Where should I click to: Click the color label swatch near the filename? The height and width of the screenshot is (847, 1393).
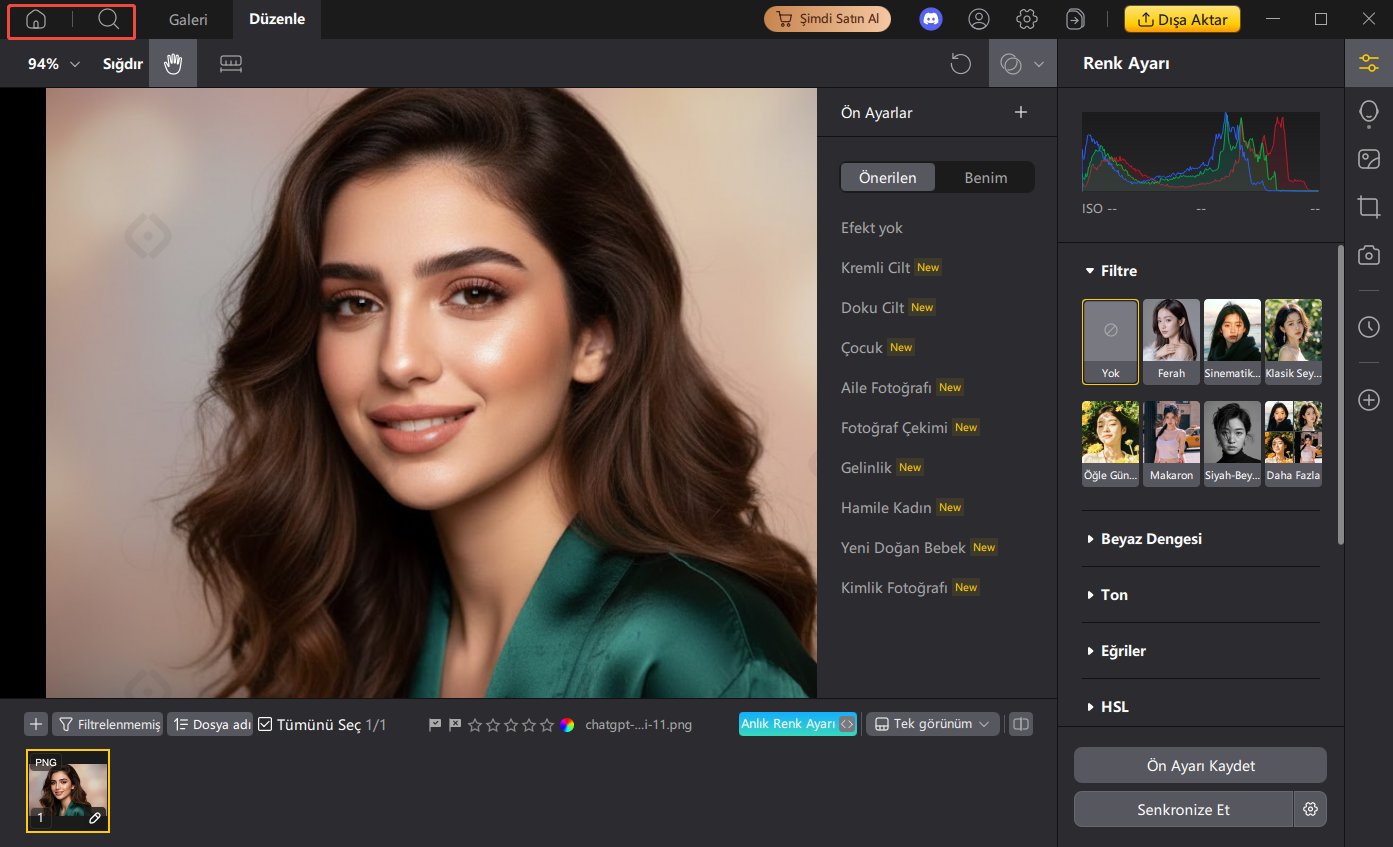click(x=565, y=723)
